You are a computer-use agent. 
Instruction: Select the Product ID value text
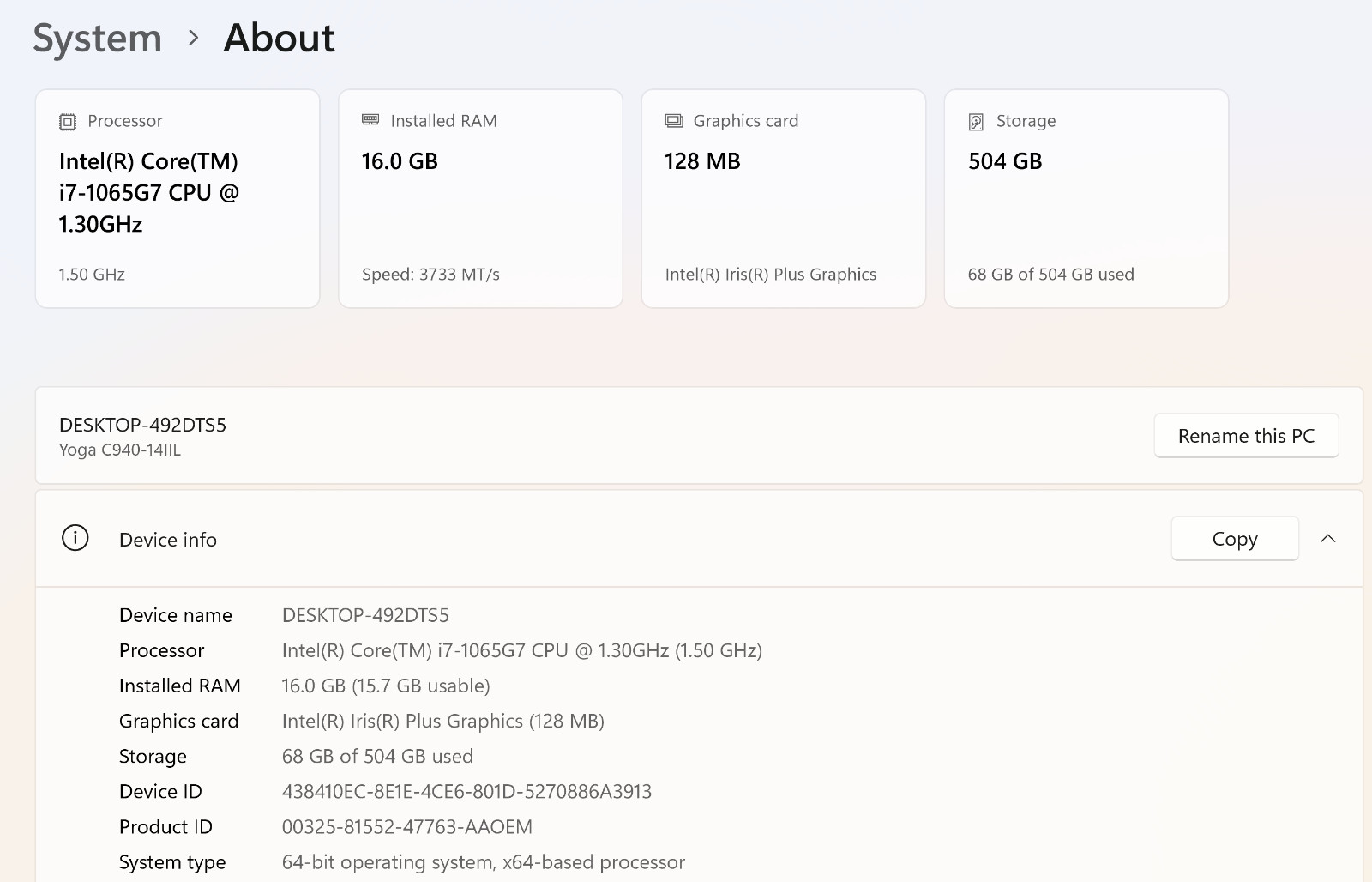pos(407,826)
